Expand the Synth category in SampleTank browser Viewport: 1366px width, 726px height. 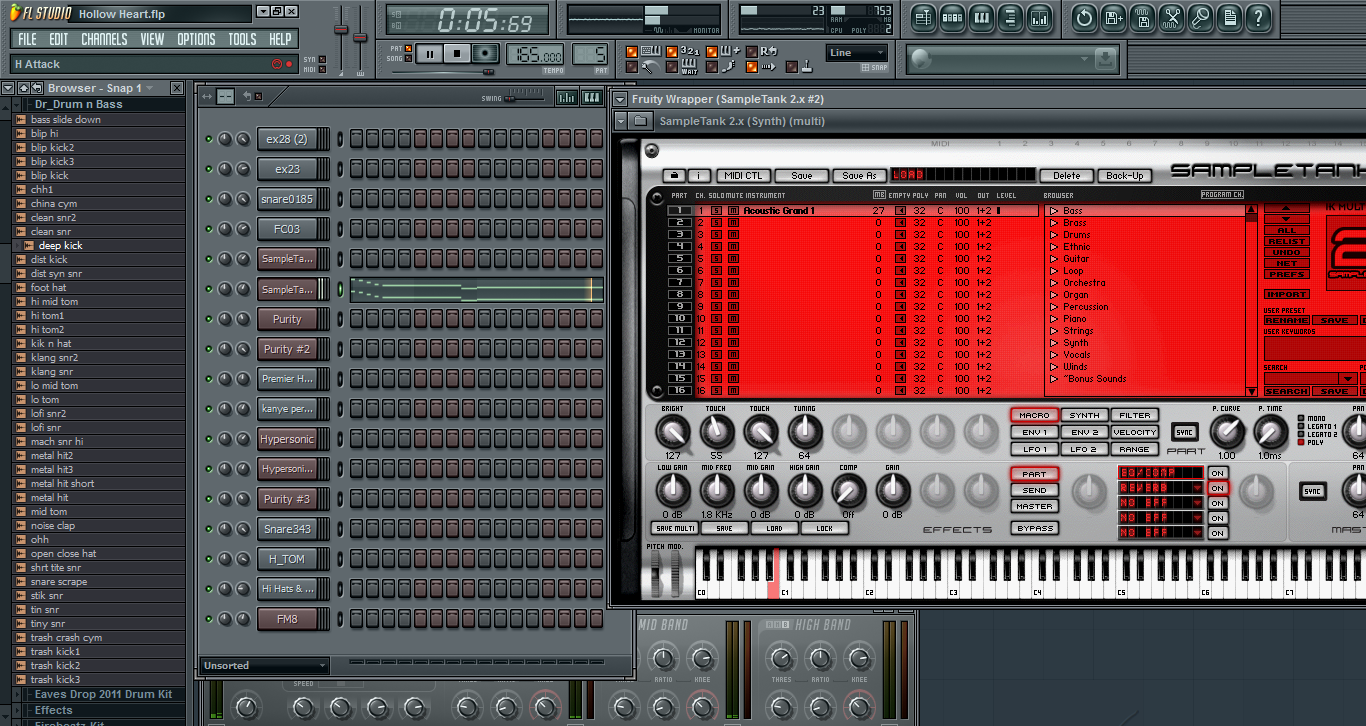1053,343
